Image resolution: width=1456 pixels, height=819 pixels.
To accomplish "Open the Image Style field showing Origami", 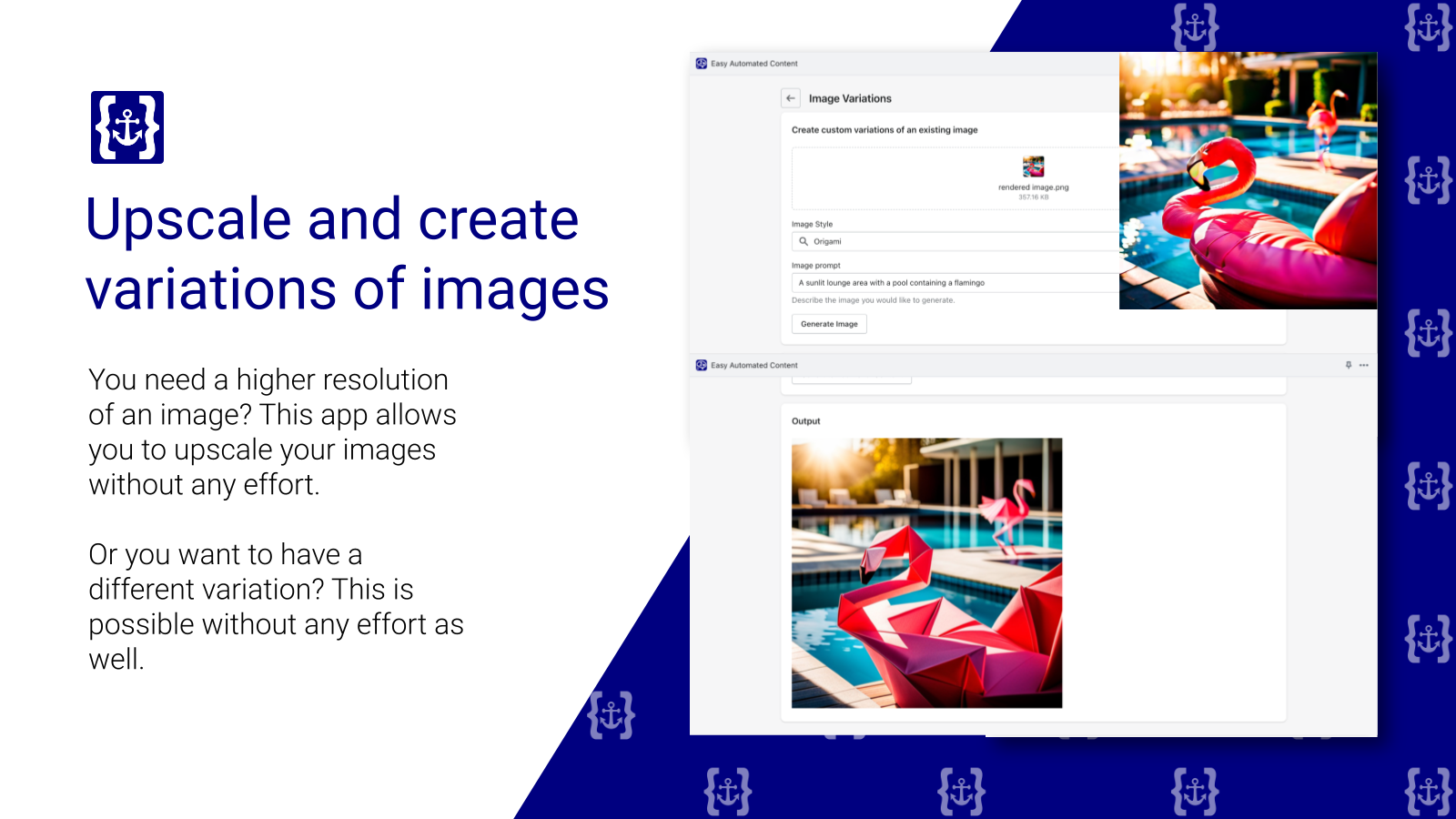I will pyautogui.click(x=955, y=242).
